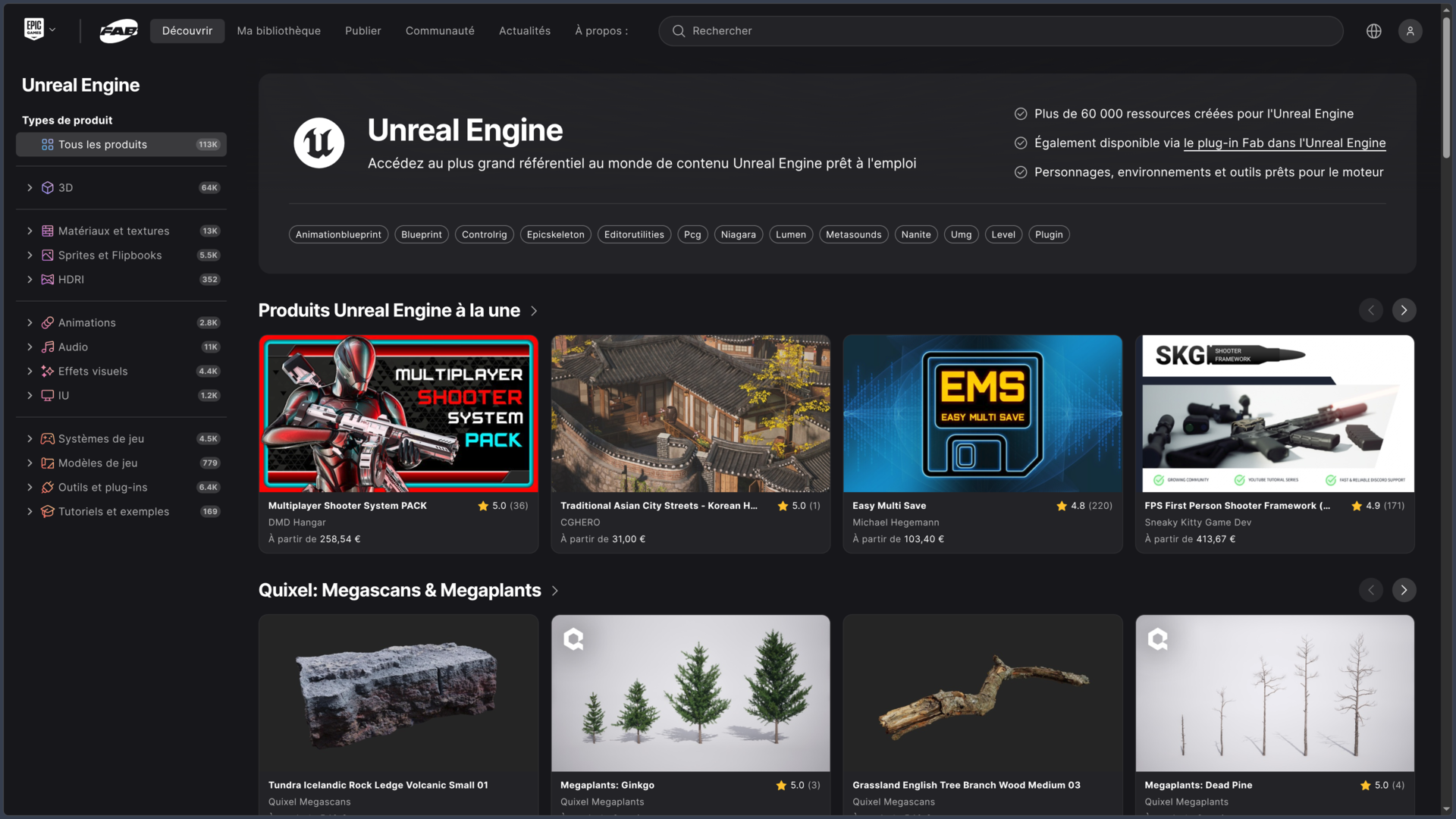Expand the Systèmes de jeu chevron
This screenshot has height=819, width=1456.
30,438
